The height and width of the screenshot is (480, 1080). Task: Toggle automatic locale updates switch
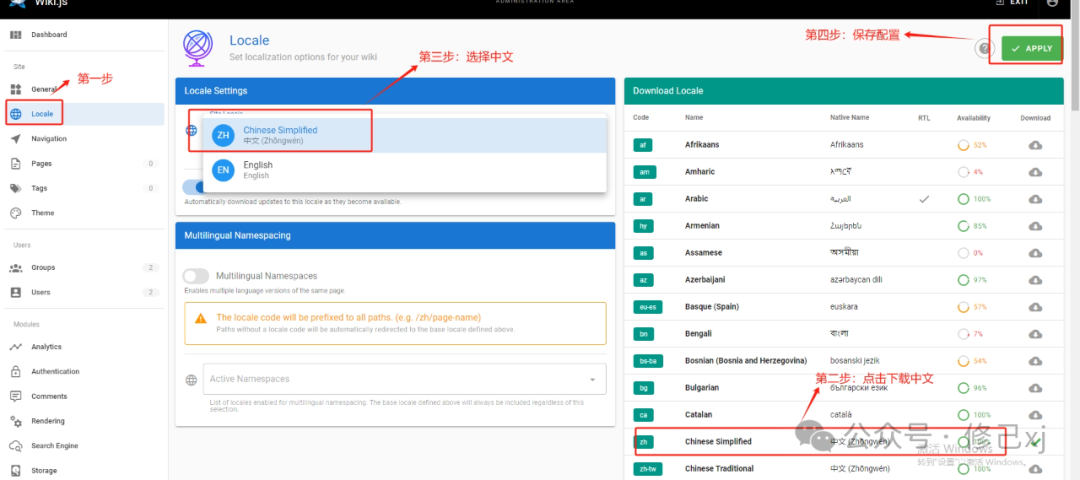point(193,187)
